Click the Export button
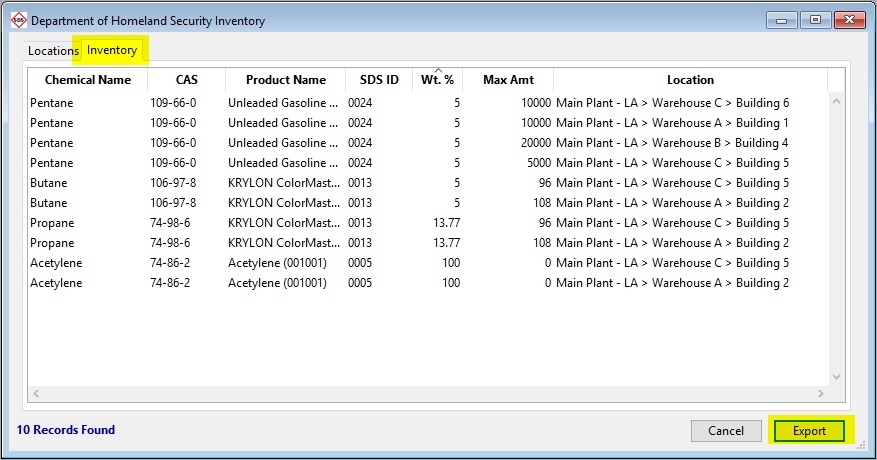877x460 pixels. [809, 431]
